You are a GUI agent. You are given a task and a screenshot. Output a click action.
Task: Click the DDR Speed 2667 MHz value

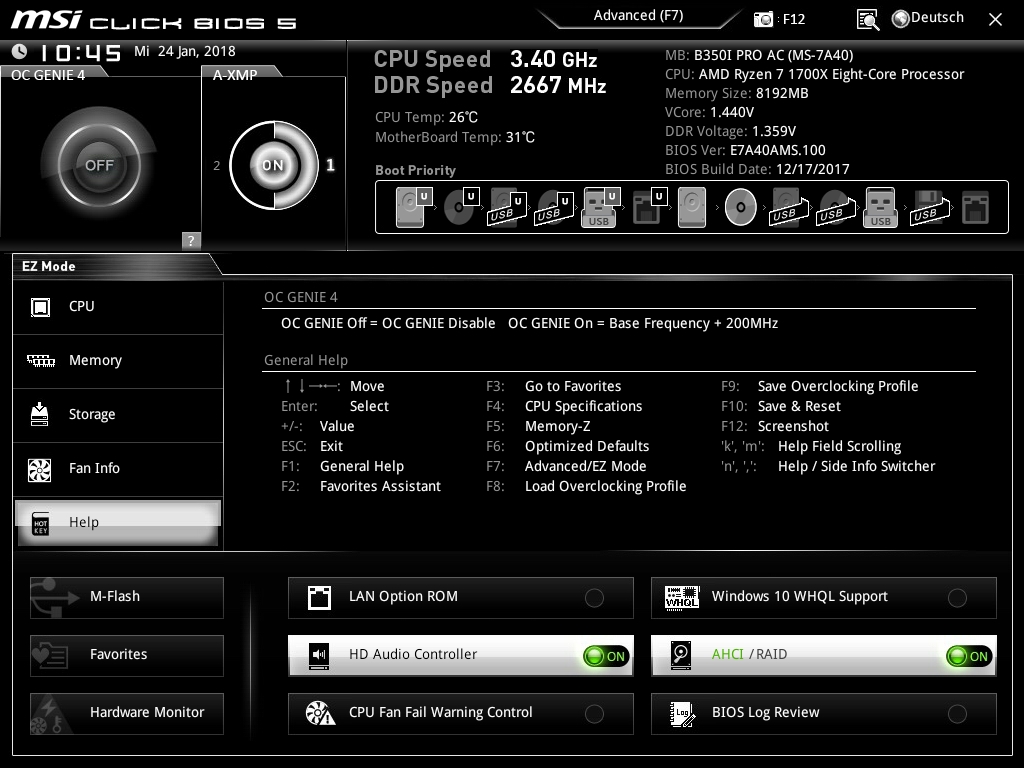point(558,86)
